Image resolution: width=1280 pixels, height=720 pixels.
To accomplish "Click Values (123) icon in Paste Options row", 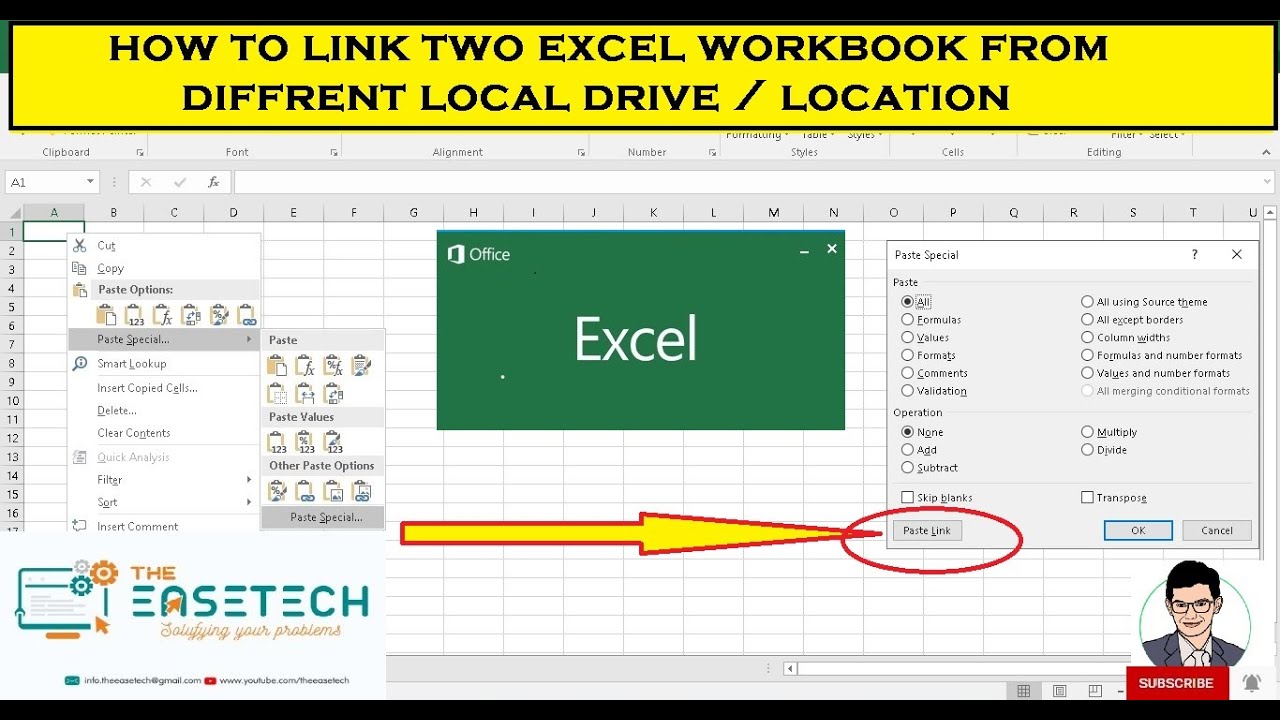I will pyautogui.click(x=134, y=315).
